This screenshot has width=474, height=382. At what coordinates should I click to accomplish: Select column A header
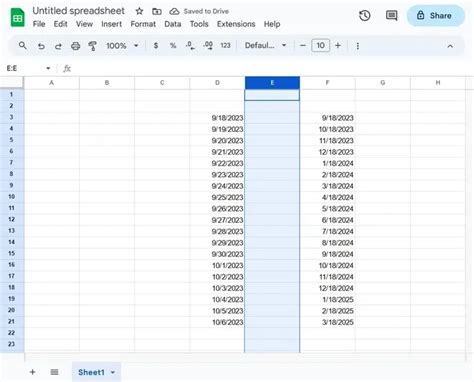pyautogui.click(x=52, y=83)
